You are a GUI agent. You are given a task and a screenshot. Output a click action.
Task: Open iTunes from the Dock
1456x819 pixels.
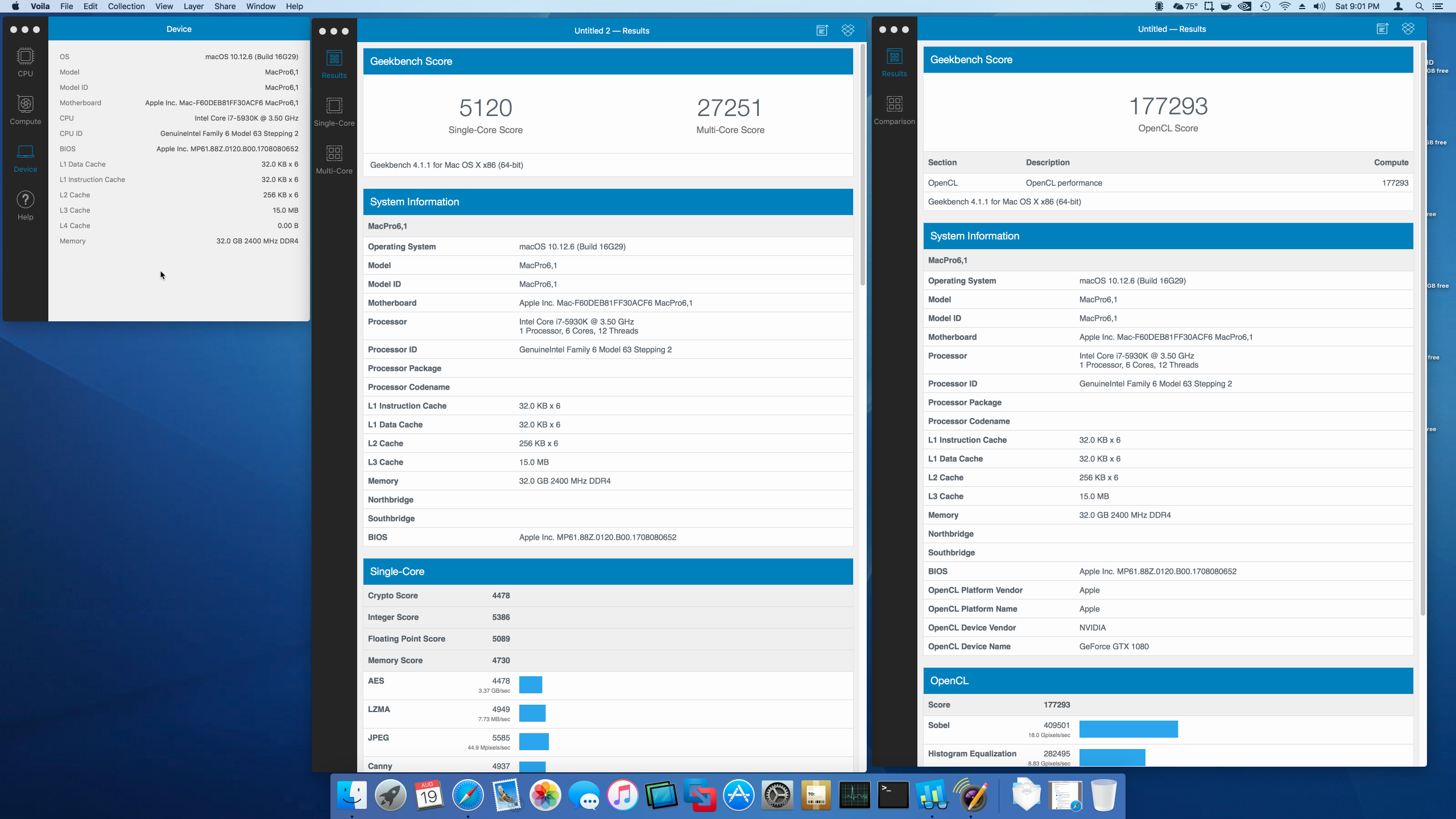[x=623, y=795]
